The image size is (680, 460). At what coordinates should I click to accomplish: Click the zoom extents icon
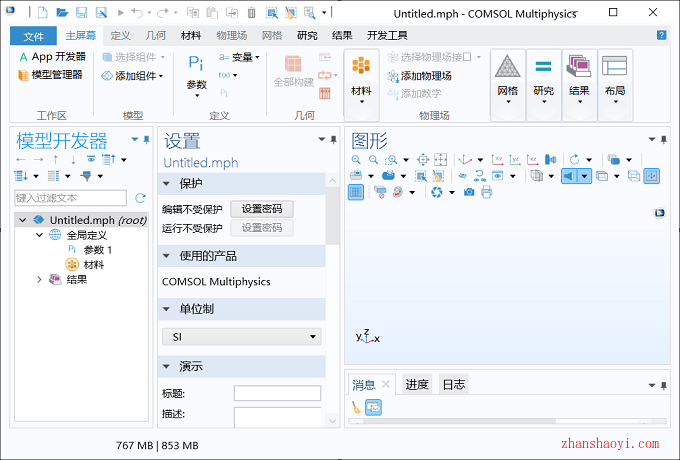(x=440, y=160)
